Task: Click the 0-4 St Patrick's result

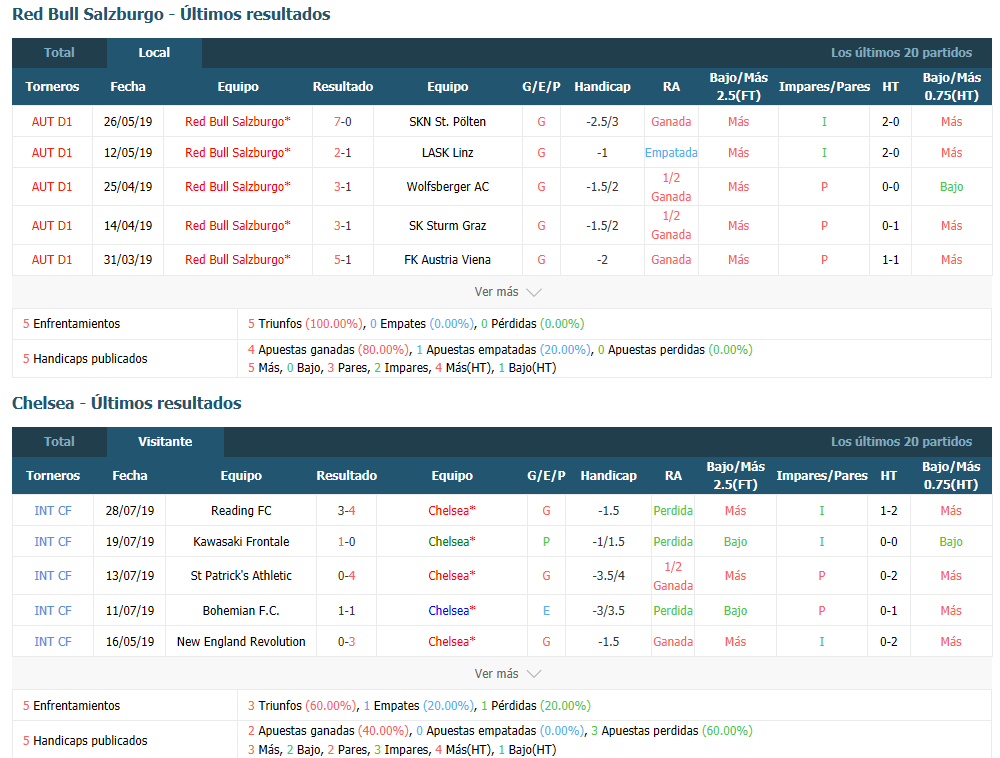Action: tap(346, 576)
